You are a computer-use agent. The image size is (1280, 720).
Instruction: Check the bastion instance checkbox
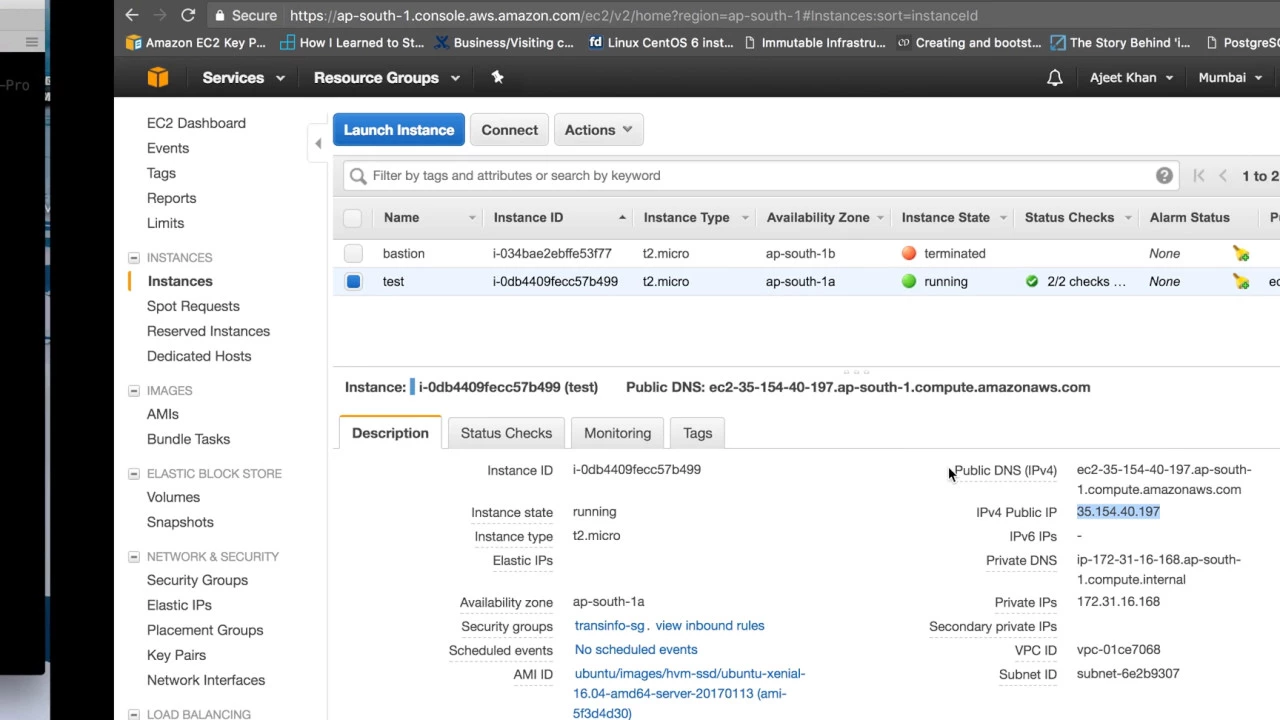pyautogui.click(x=353, y=254)
